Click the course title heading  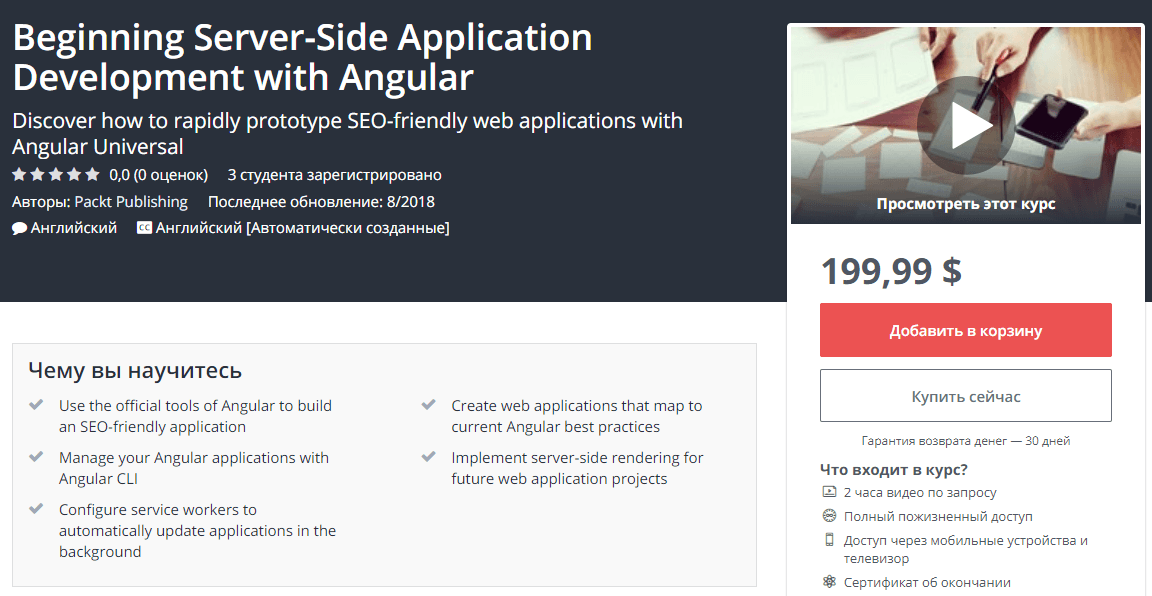[302, 58]
